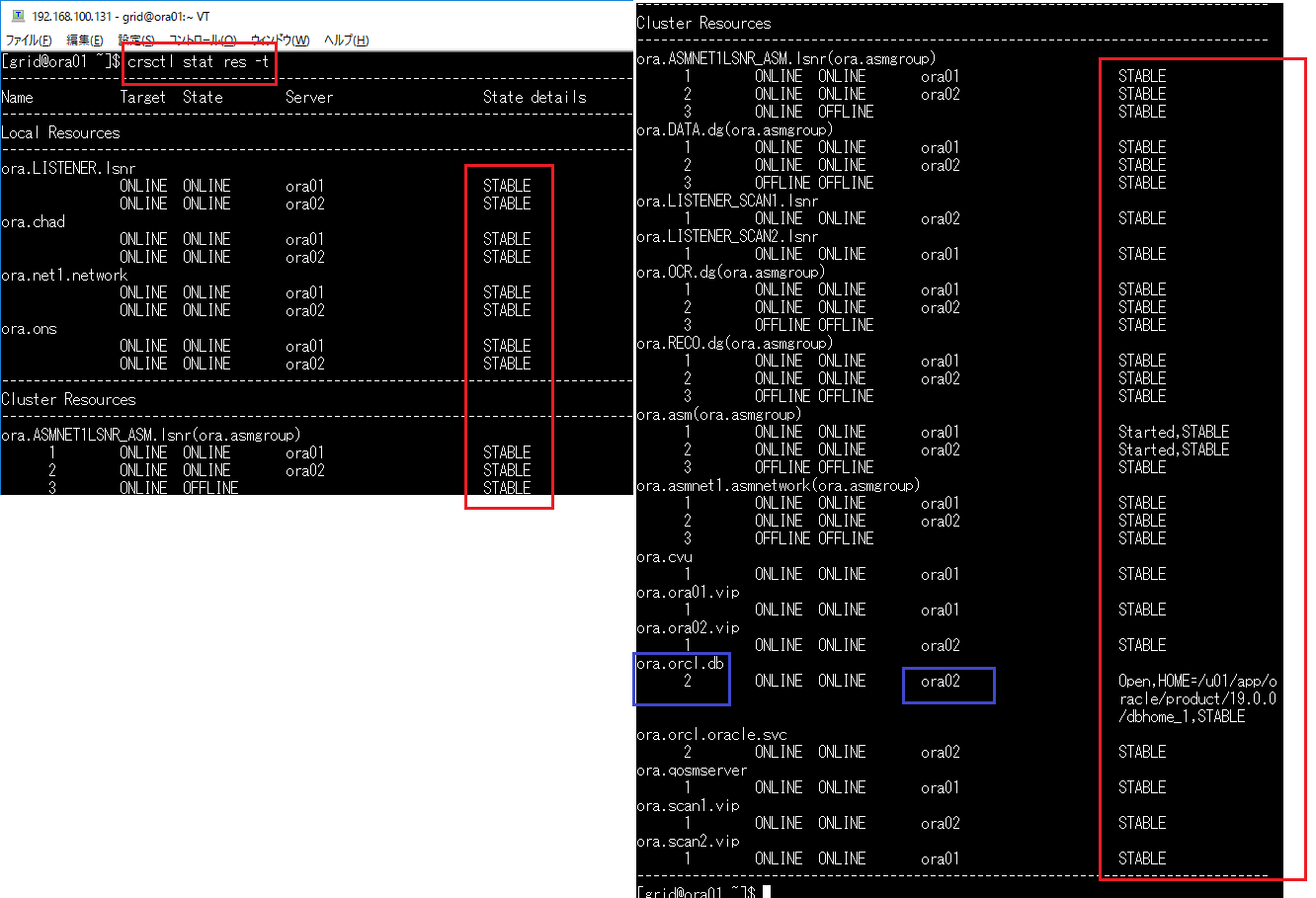Click 'ora02' server in ora.scan1.vip row

pyautogui.click(x=941, y=822)
